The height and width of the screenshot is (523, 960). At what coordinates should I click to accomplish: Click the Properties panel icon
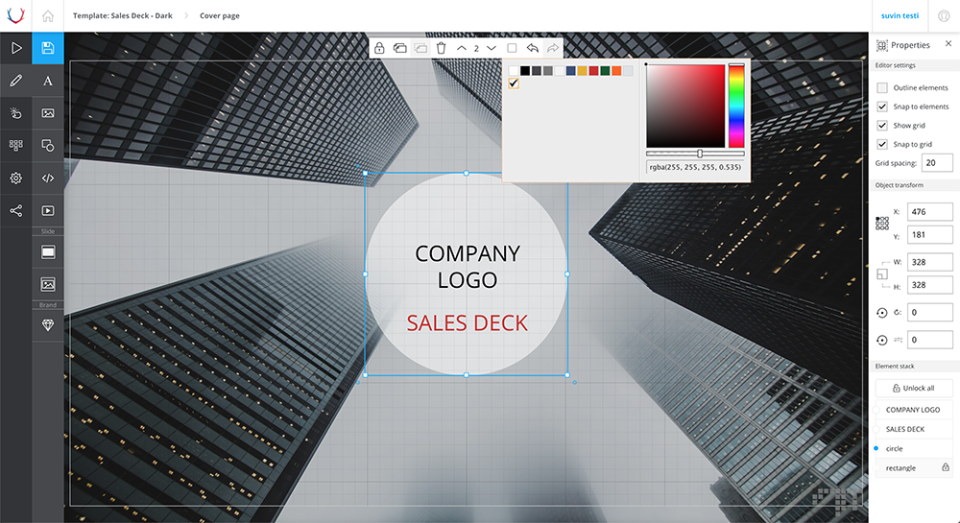click(882, 45)
